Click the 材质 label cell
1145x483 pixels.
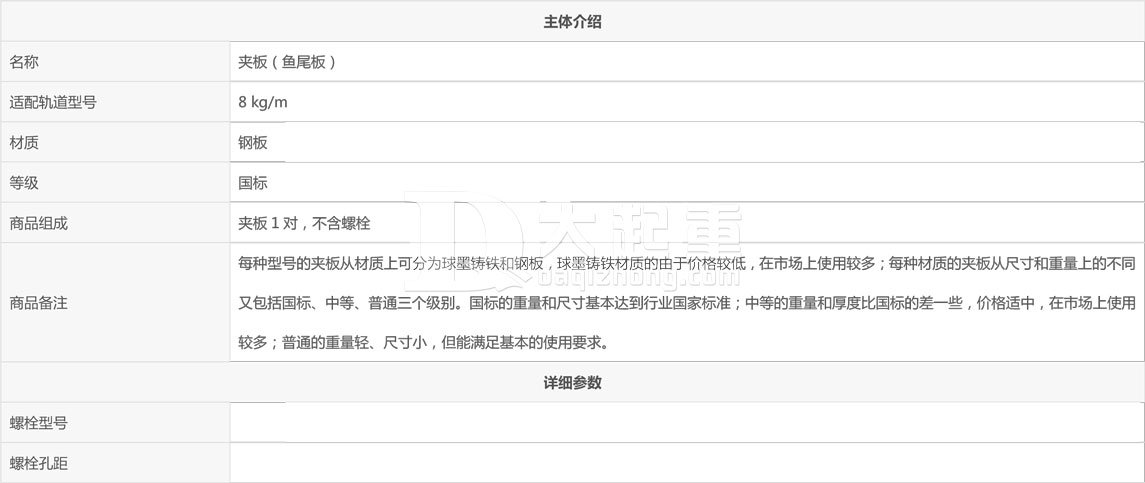[x=115, y=142]
